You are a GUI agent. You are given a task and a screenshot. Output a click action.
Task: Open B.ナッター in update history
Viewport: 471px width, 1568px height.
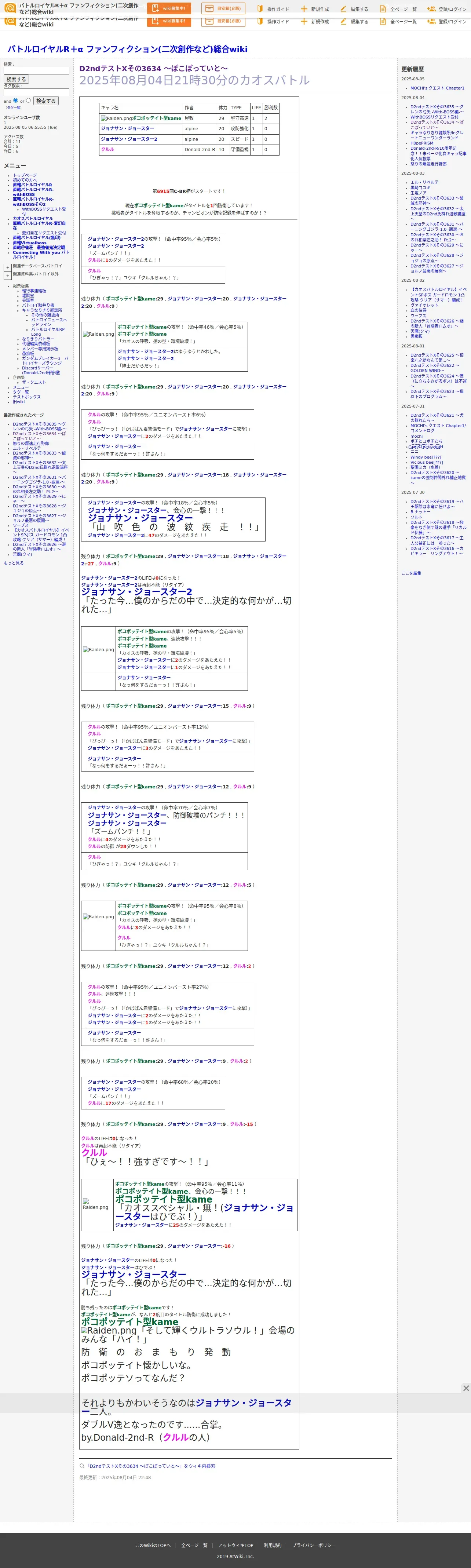[420, 512]
